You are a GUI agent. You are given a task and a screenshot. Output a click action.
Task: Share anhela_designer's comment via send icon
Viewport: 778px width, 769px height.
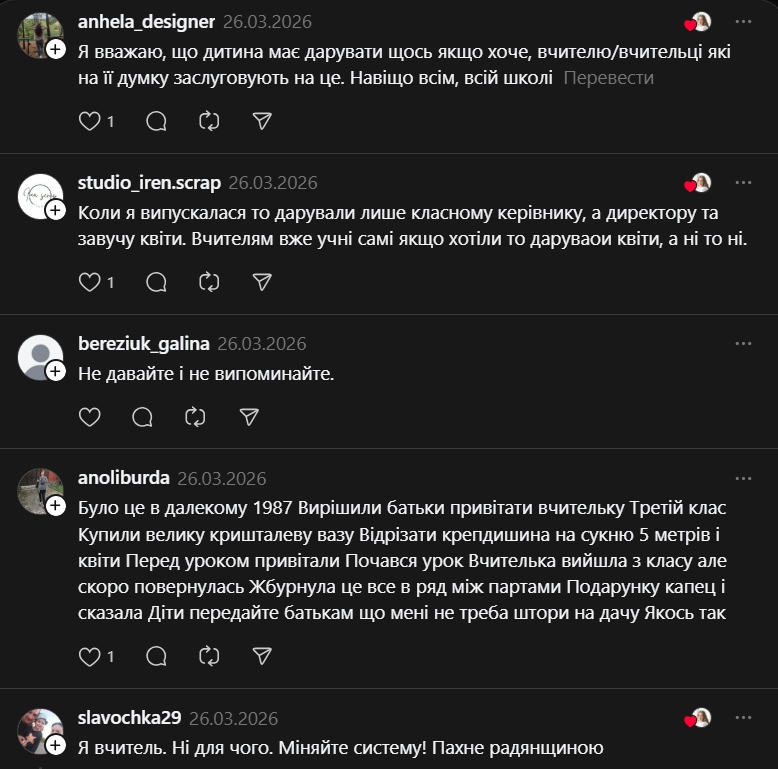pyautogui.click(x=262, y=121)
